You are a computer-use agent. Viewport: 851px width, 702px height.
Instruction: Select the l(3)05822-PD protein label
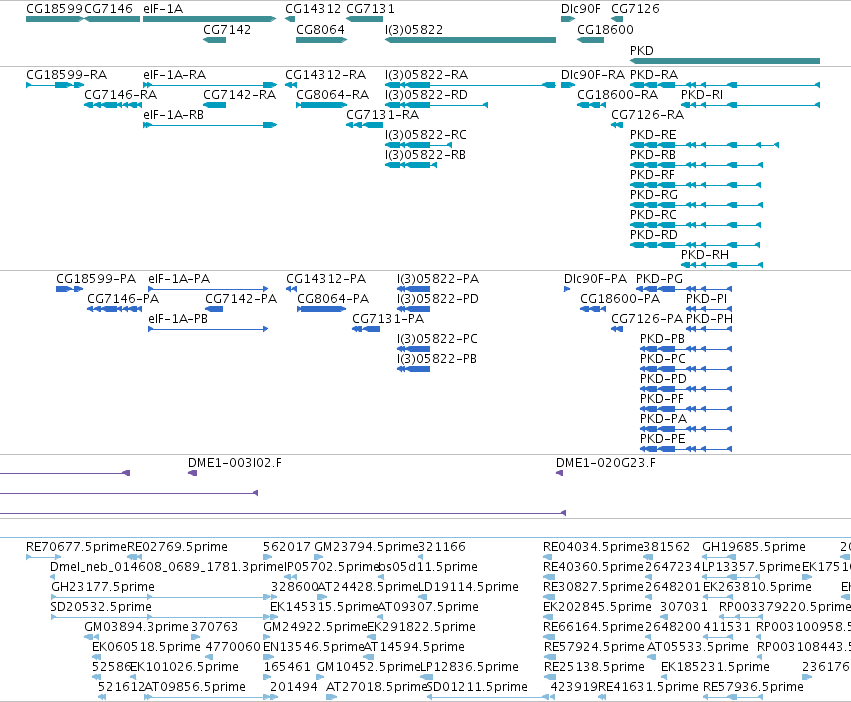[438, 299]
